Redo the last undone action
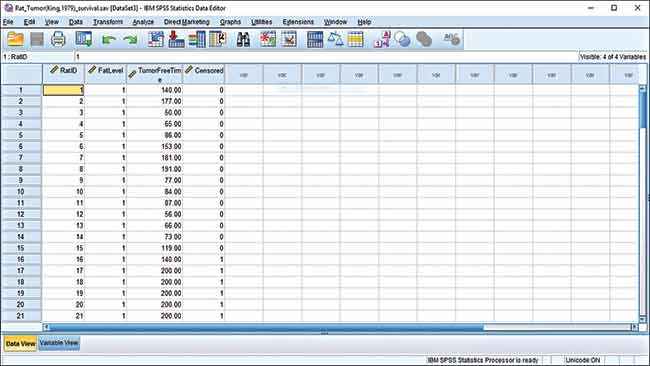The height and width of the screenshot is (366, 650). pyautogui.click(x=130, y=40)
